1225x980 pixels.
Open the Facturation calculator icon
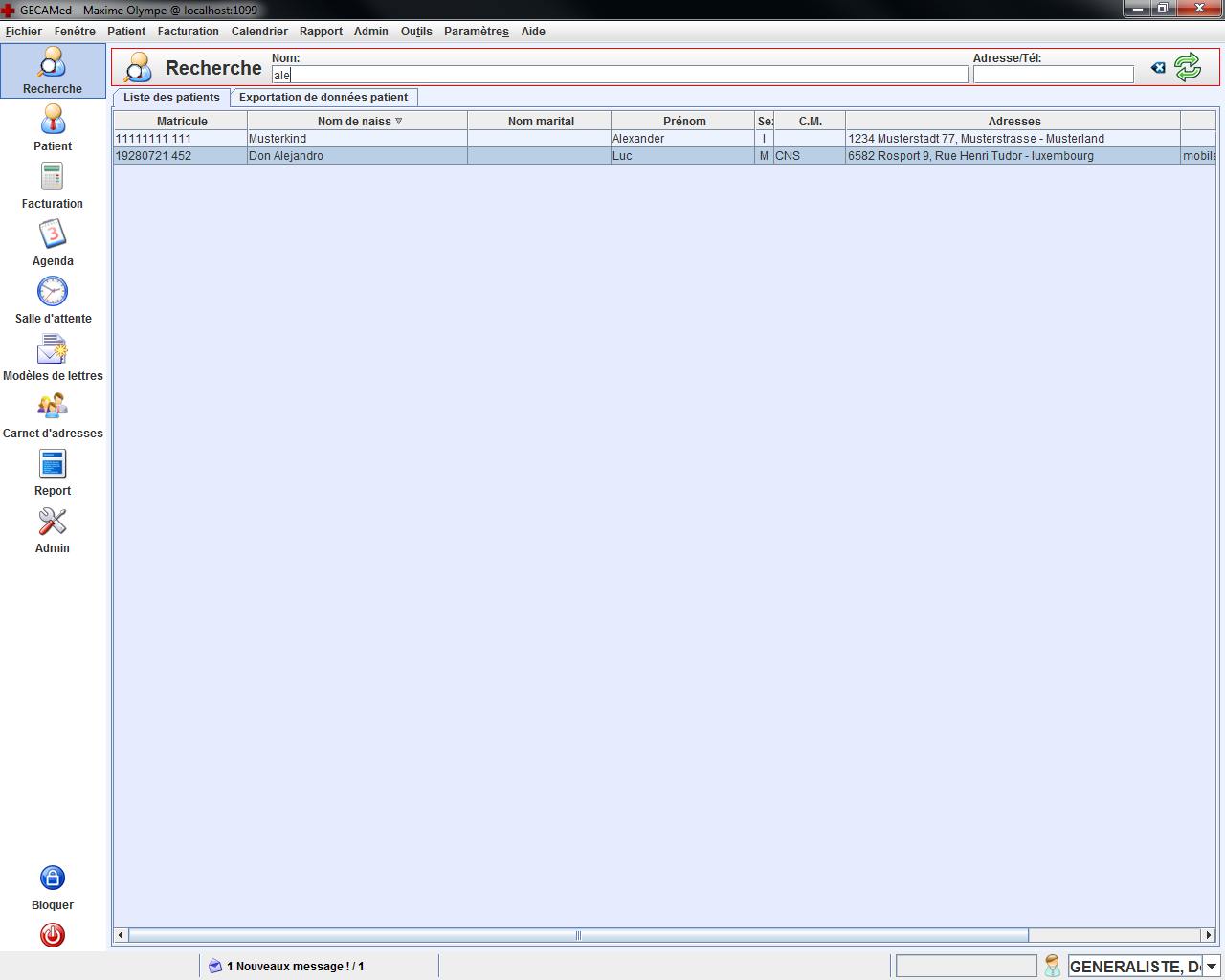coord(53,178)
